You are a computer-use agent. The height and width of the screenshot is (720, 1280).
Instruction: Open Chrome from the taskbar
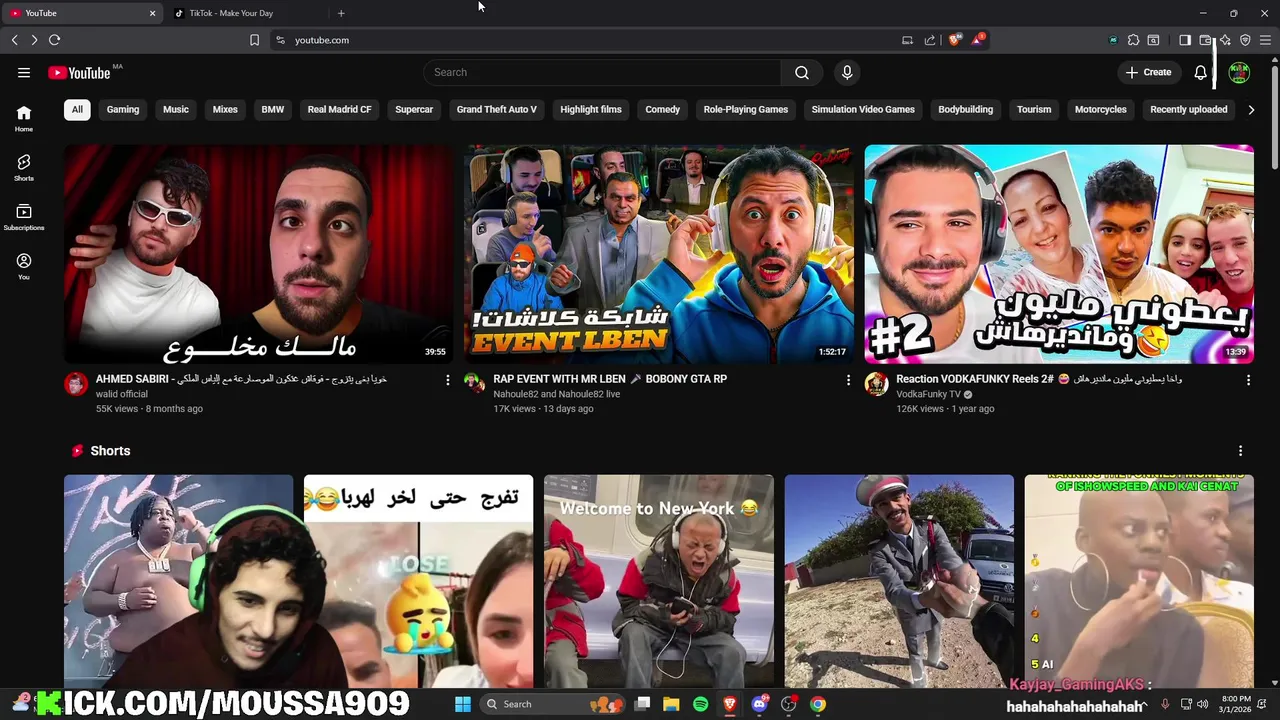pos(818,704)
